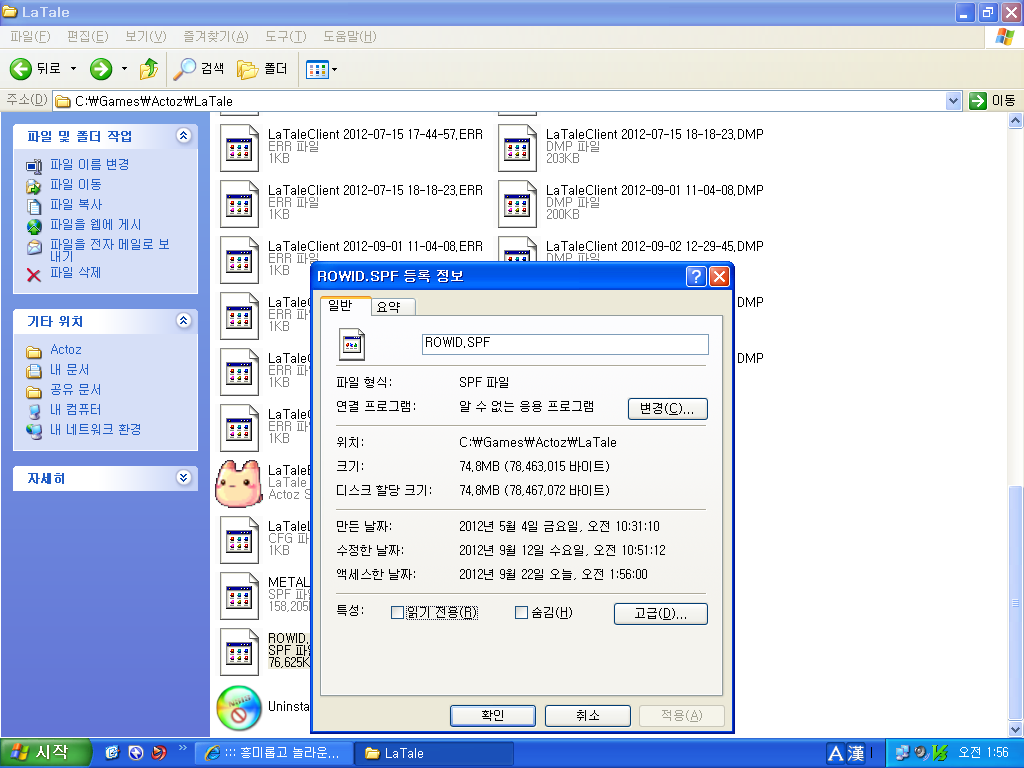Click the IME 漢 Hanja icon in taskbar

tap(856, 754)
